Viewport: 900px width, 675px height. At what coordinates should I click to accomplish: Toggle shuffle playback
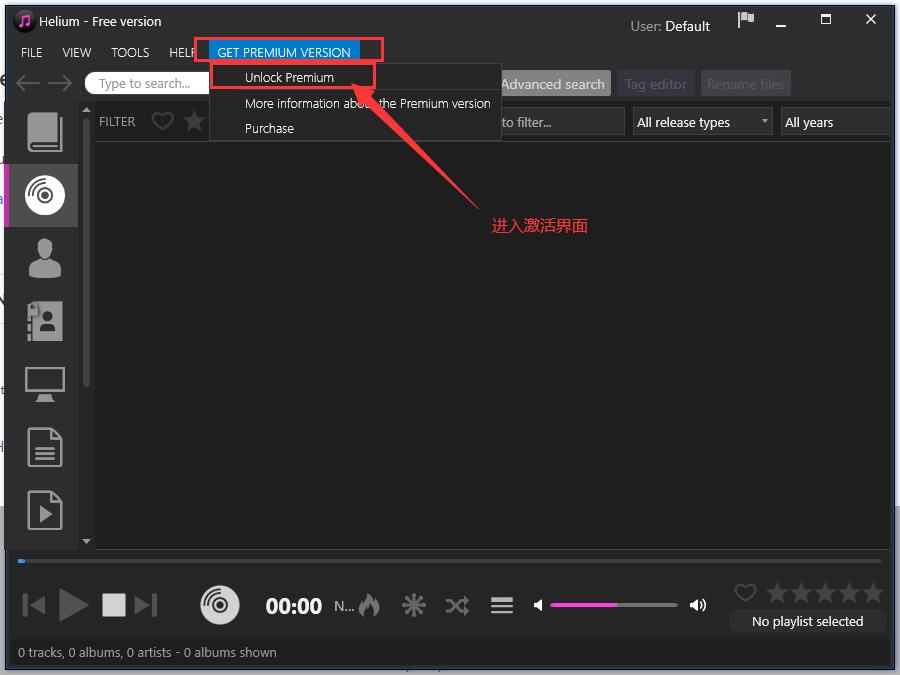[457, 606]
